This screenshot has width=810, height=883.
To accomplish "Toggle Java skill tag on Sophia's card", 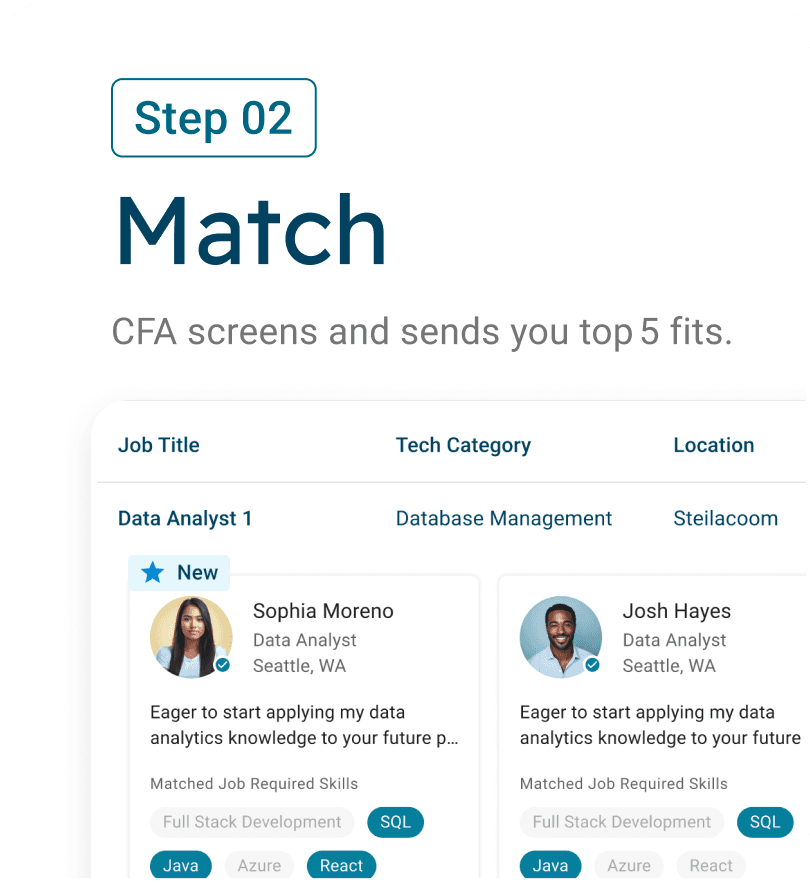I will click(x=181, y=865).
